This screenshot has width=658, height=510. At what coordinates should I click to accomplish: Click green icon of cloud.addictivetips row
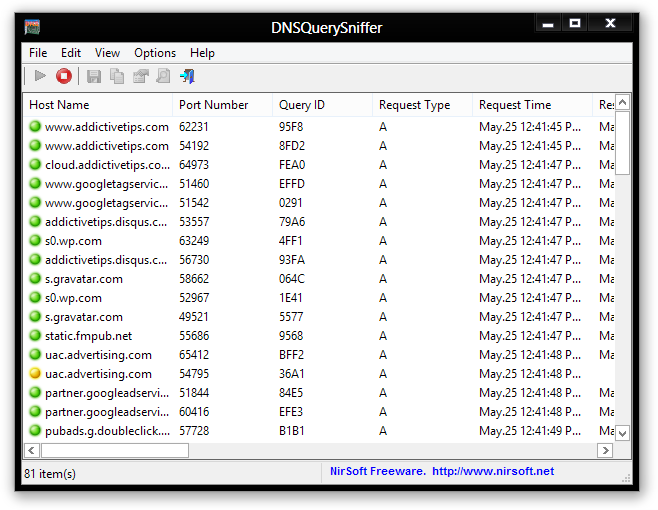[35, 164]
